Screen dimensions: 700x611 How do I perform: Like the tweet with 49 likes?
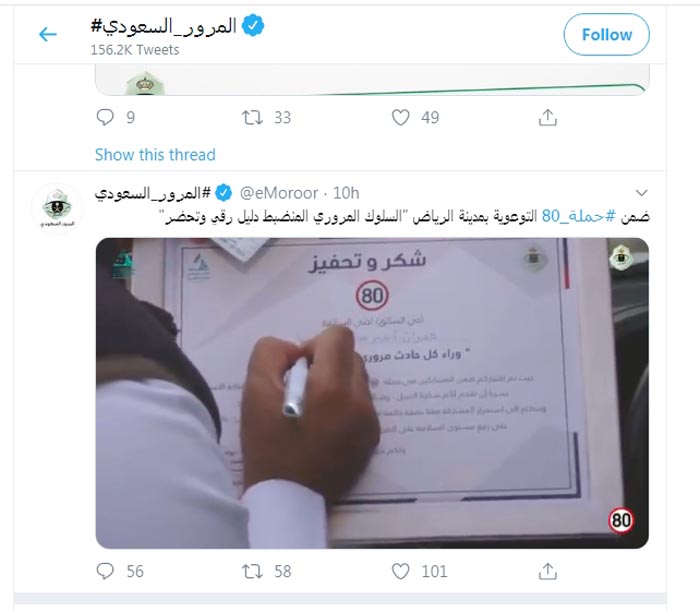(400, 117)
